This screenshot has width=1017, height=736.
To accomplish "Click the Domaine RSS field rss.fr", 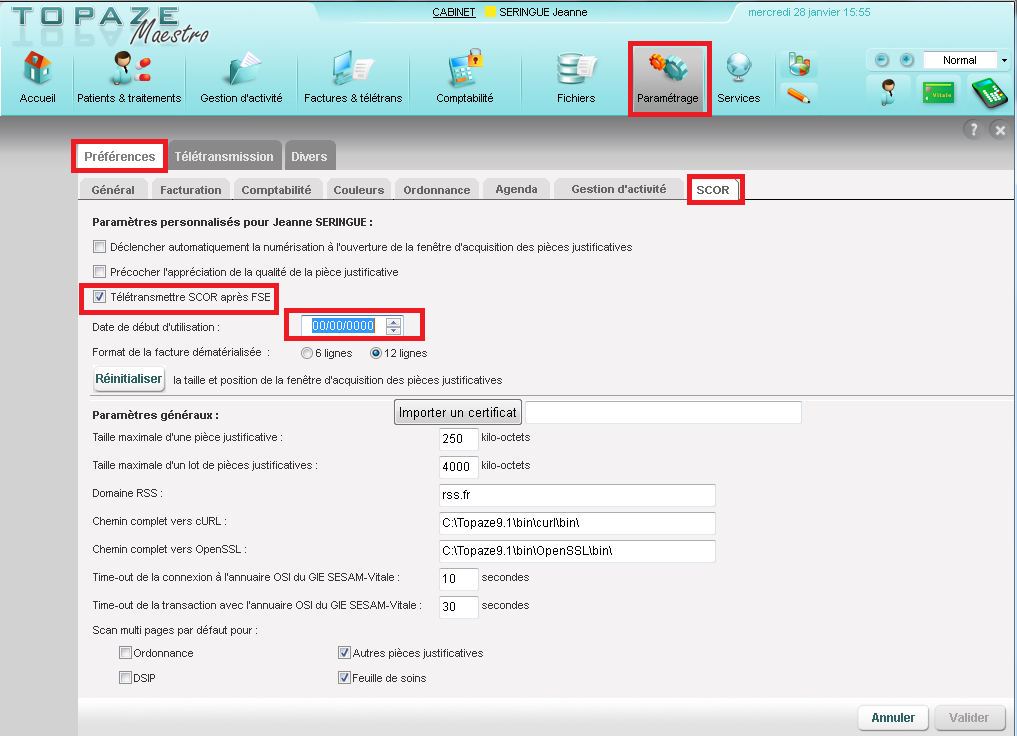I will point(577,495).
